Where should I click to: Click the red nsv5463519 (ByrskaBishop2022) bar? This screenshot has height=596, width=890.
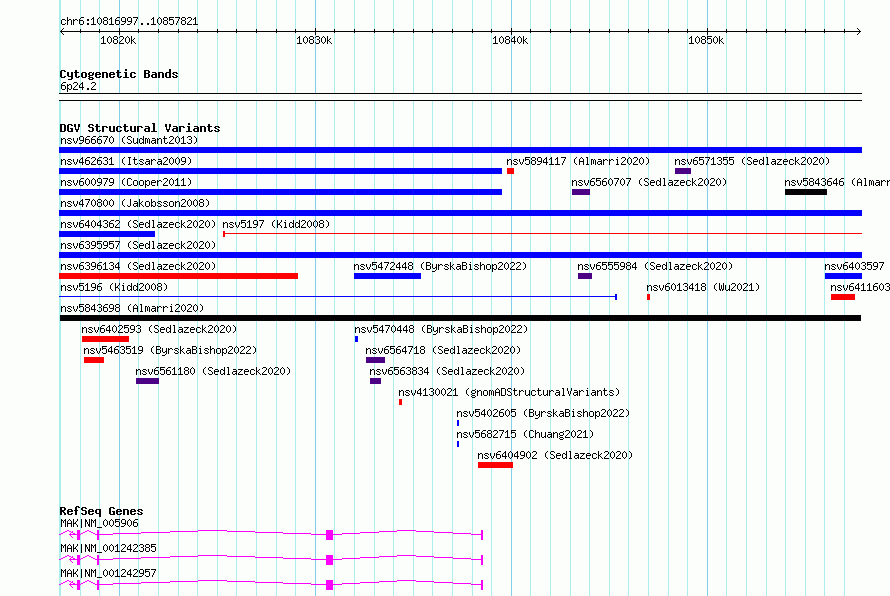[x=94, y=360]
